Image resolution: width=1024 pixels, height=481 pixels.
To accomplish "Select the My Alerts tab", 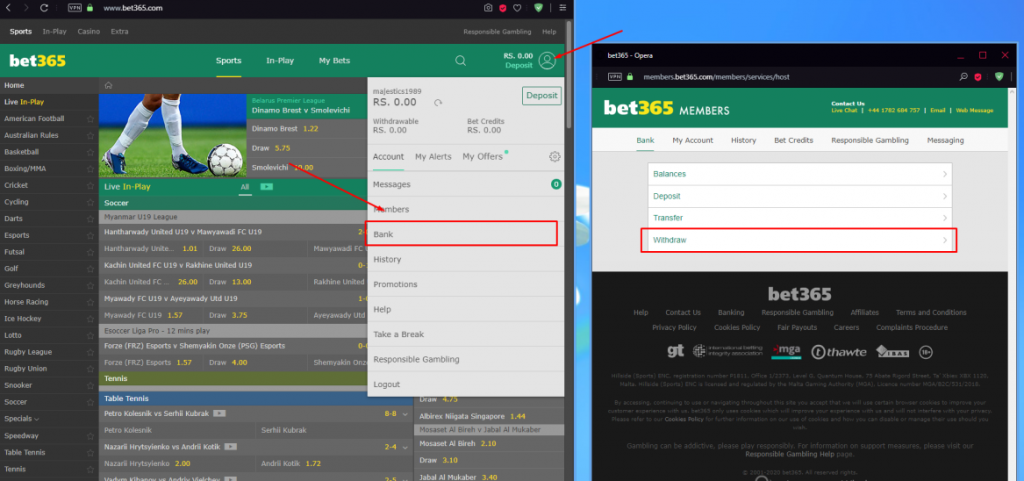I will pos(434,157).
